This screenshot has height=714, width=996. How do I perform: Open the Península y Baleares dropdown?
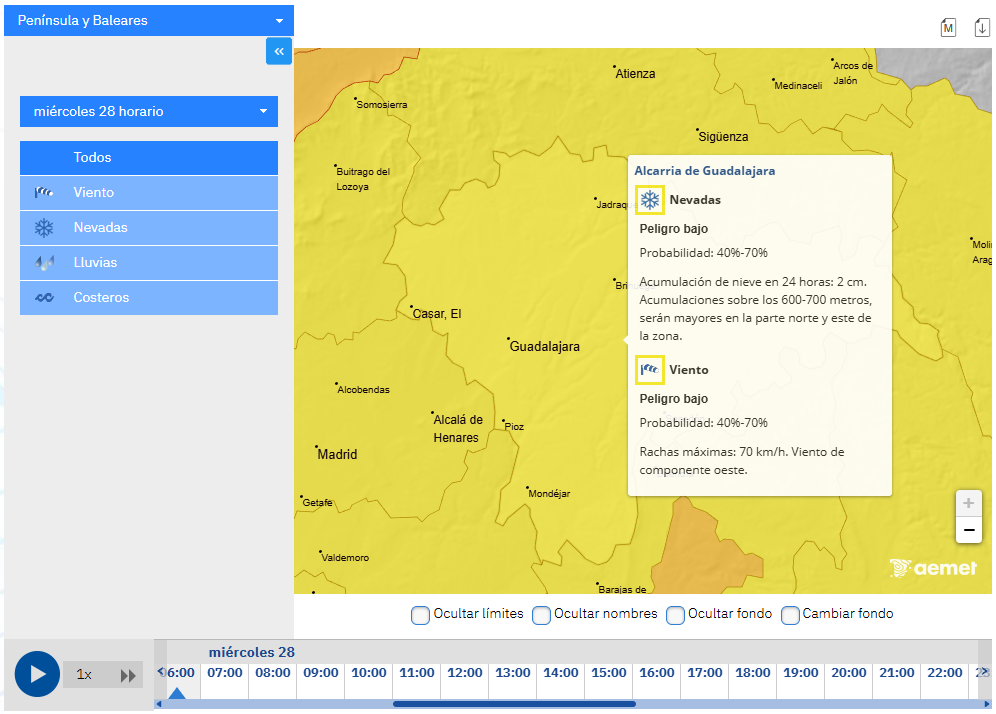tap(149, 20)
